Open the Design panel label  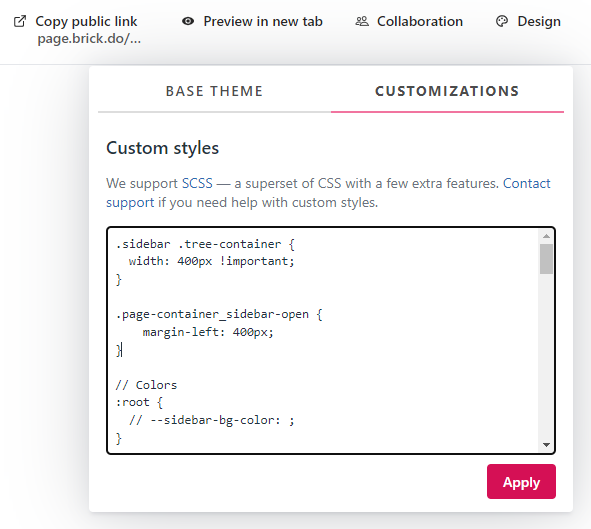tap(539, 21)
